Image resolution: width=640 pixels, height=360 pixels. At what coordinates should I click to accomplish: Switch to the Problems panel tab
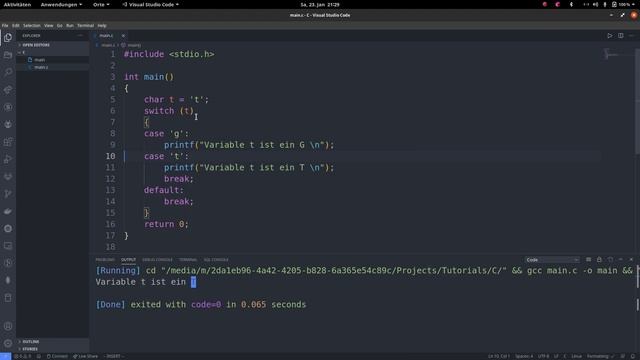point(105,260)
